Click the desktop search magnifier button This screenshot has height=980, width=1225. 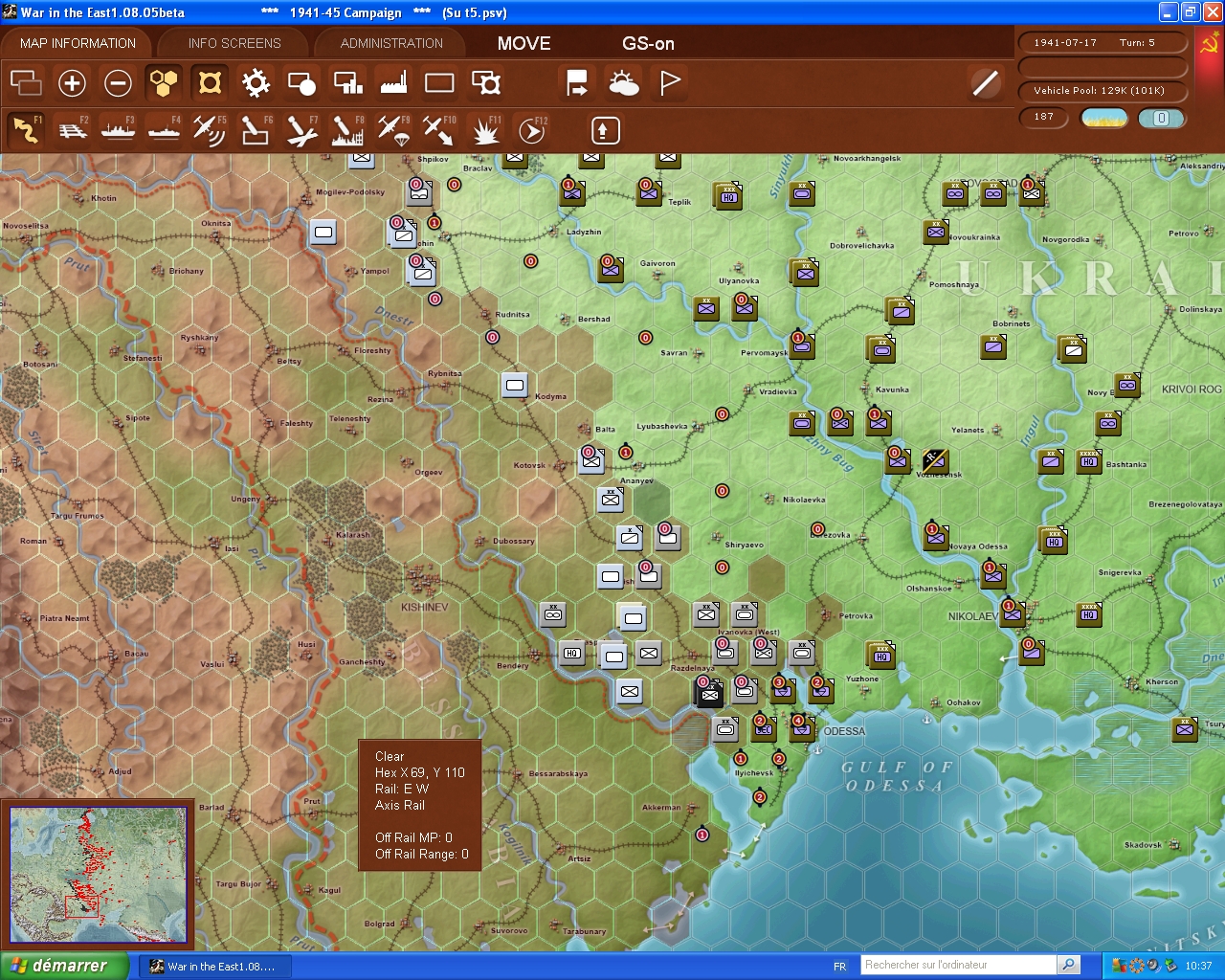coord(1069,965)
